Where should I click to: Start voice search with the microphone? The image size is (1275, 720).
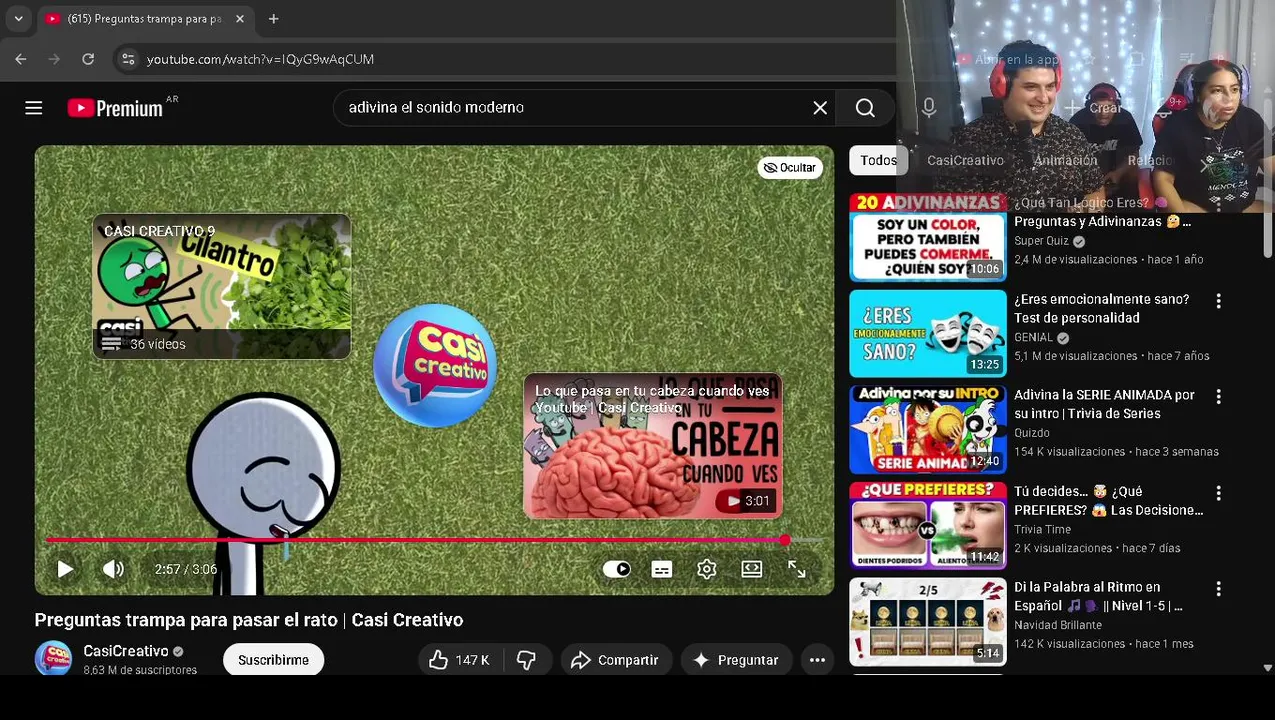929,108
